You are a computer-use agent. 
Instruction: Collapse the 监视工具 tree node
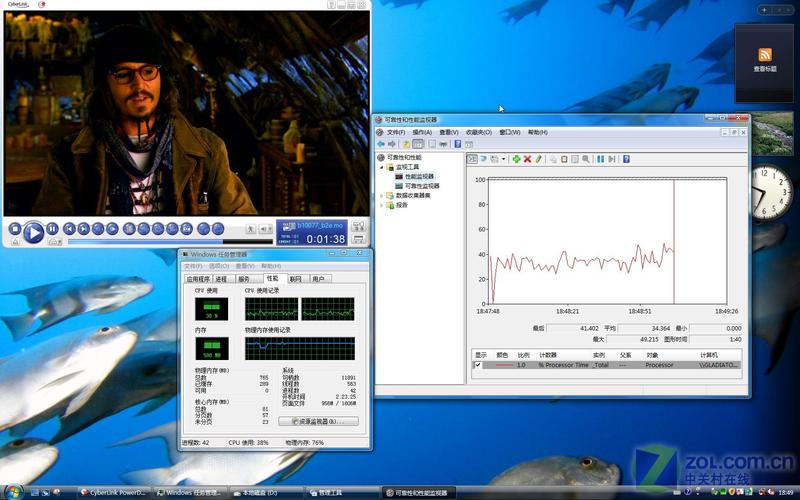[x=381, y=167]
